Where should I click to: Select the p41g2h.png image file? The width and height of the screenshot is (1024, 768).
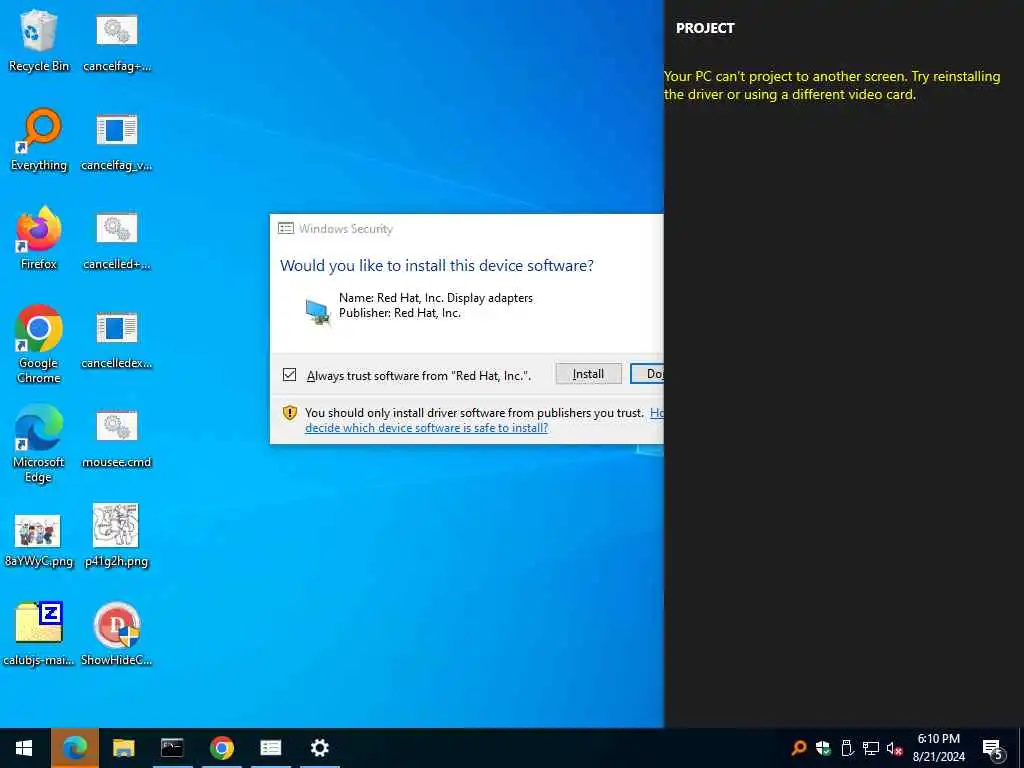117,536
